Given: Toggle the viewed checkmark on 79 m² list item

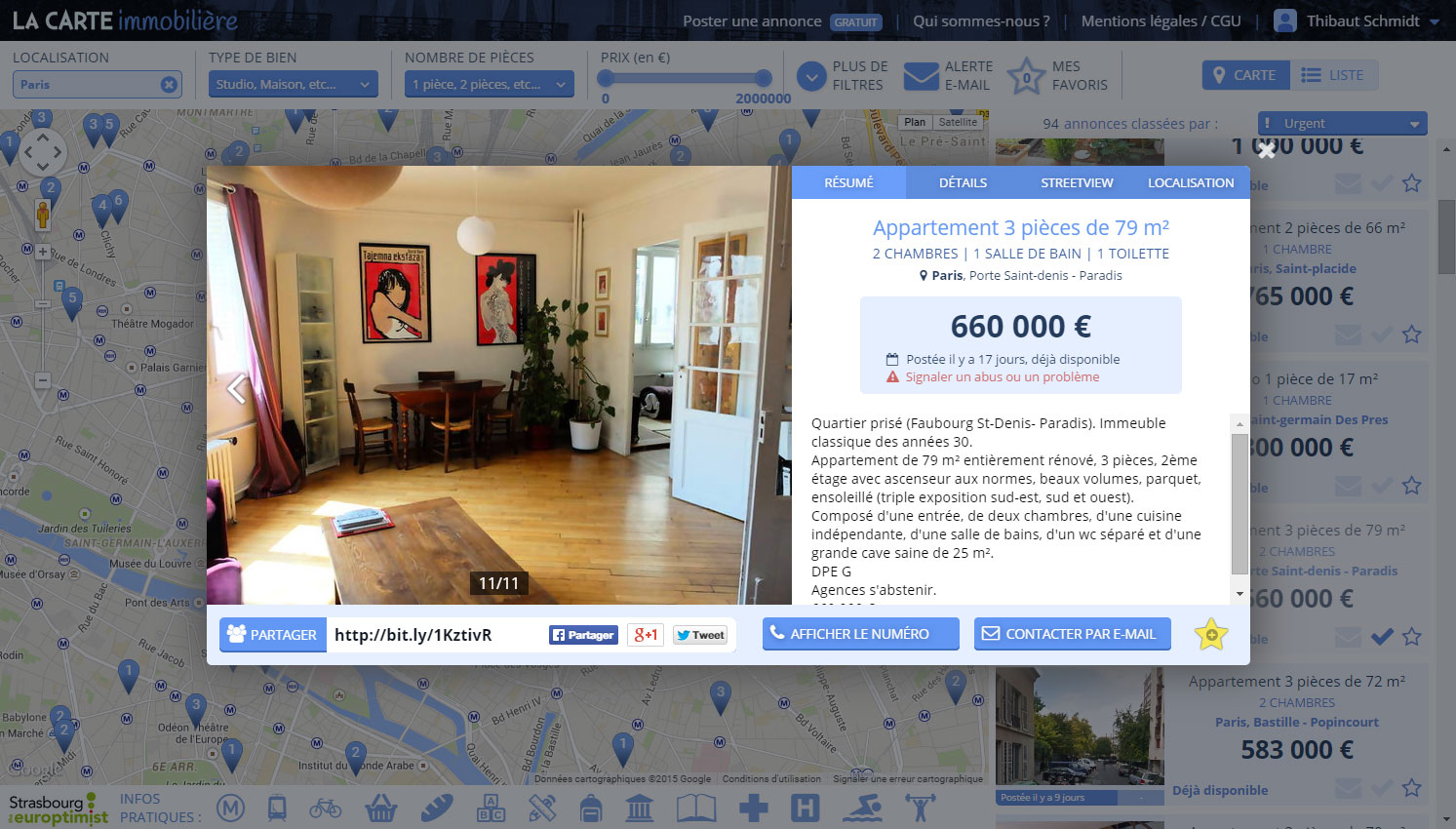Looking at the screenshot, I should pos(1382,637).
